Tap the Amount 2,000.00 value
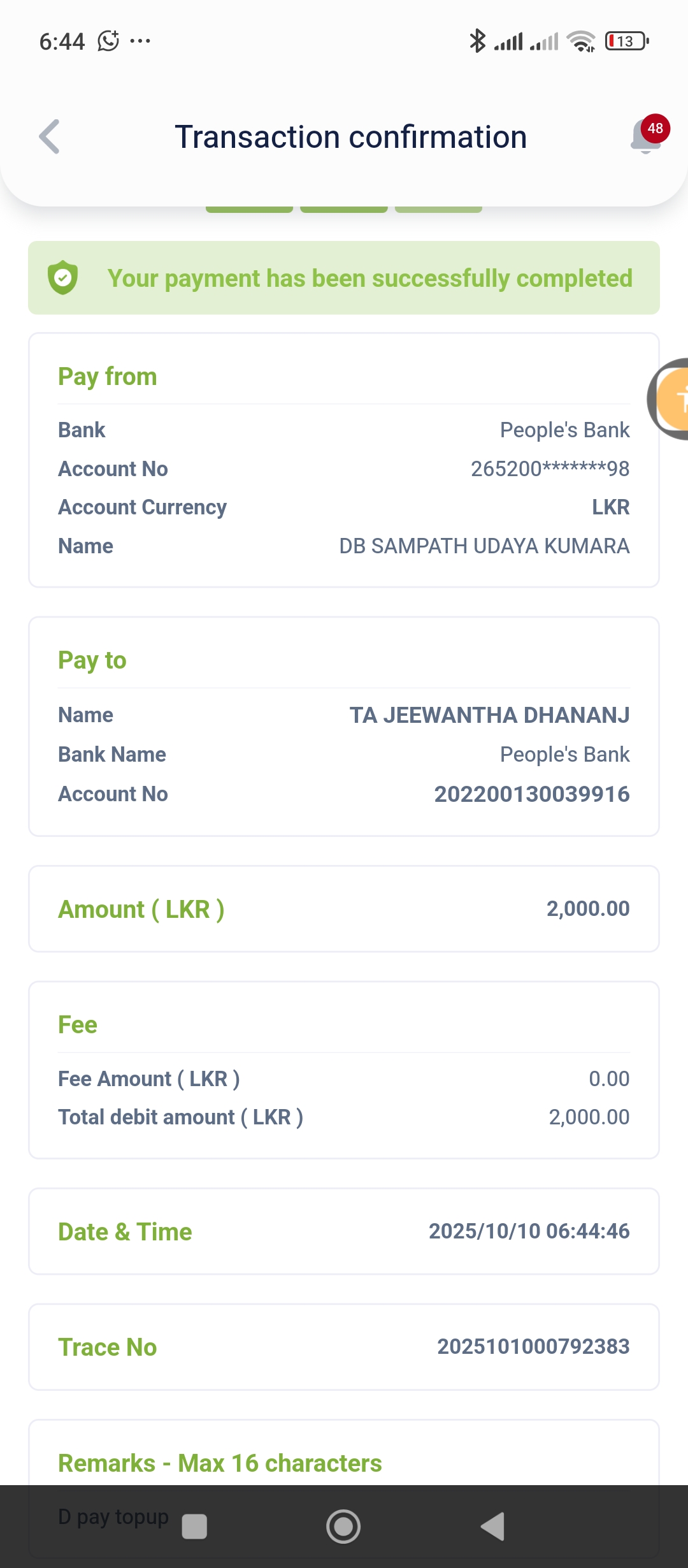The height and width of the screenshot is (1568, 688). [x=587, y=908]
